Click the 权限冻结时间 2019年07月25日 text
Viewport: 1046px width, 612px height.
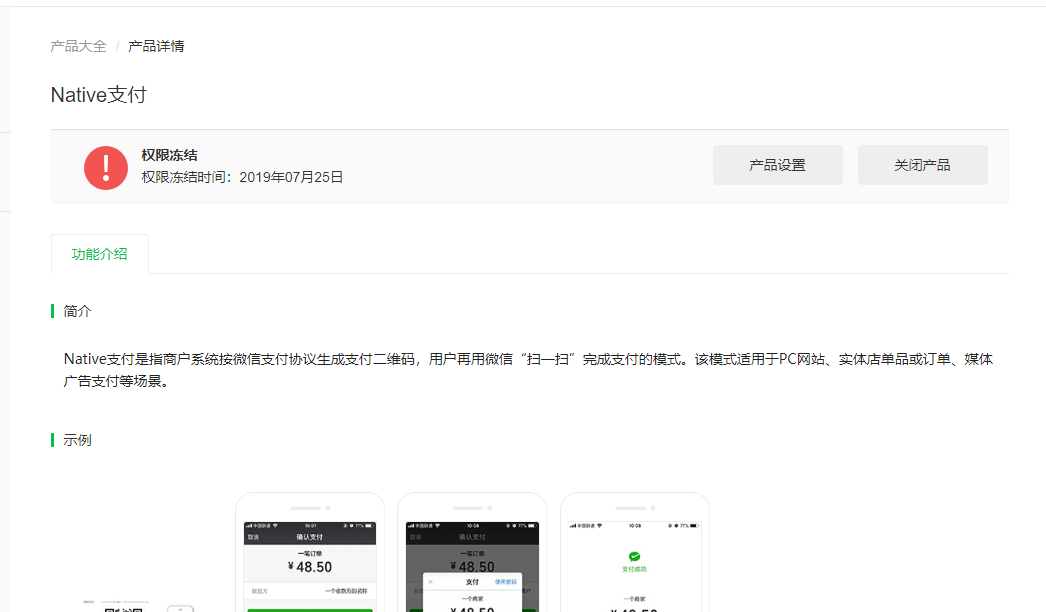tap(242, 177)
